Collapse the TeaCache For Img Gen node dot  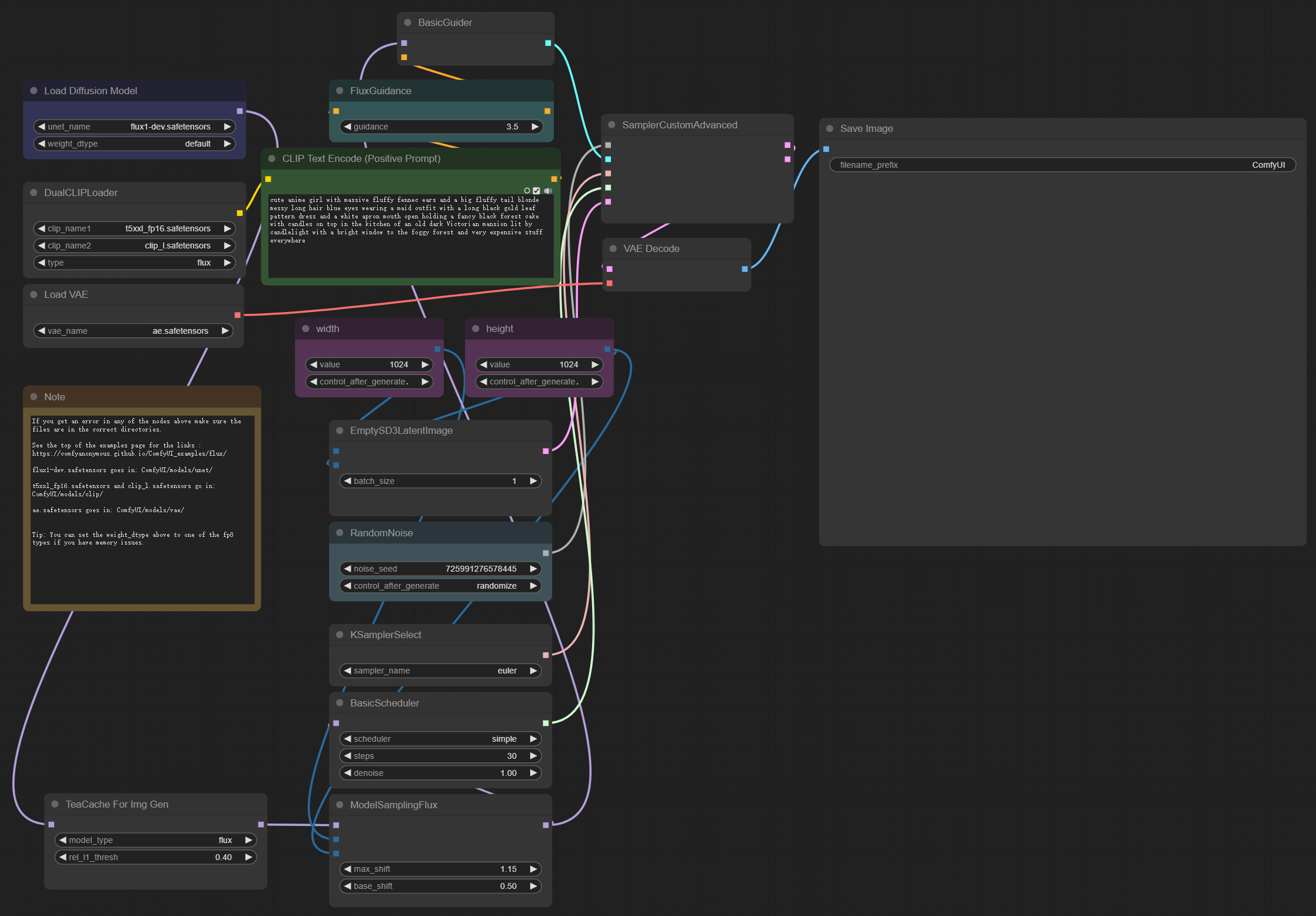click(x=55, y=804)
